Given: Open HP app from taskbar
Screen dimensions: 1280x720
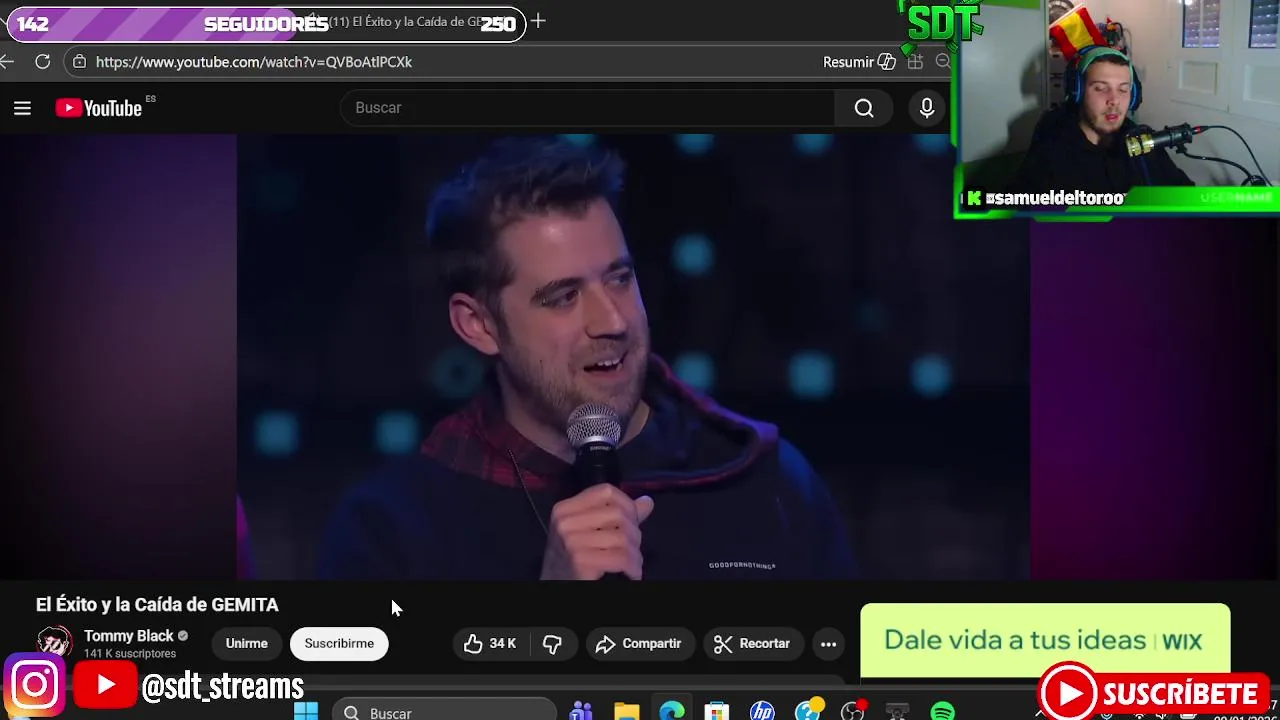Looking at the screenshot, I should point(762,712).
